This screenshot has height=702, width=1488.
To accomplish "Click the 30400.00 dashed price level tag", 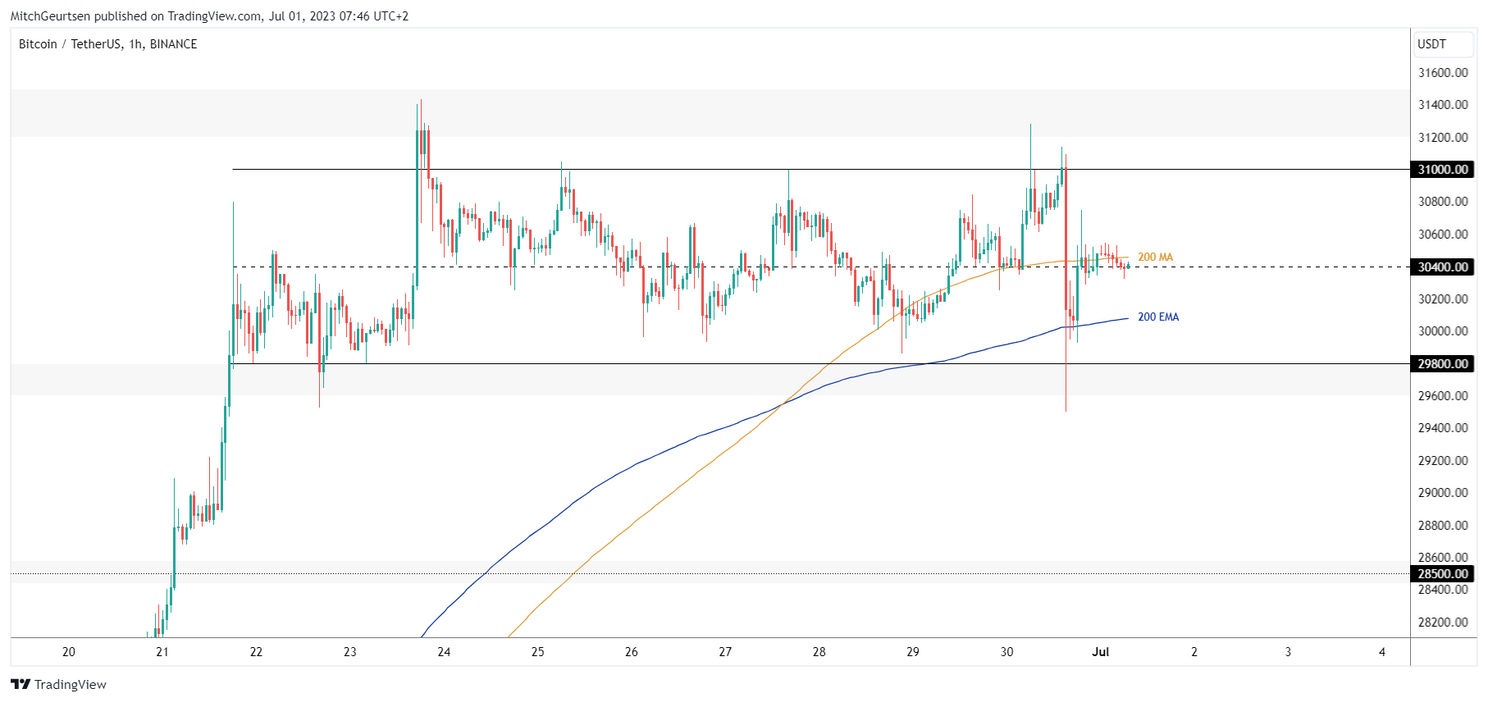I will pos(1443,267).
